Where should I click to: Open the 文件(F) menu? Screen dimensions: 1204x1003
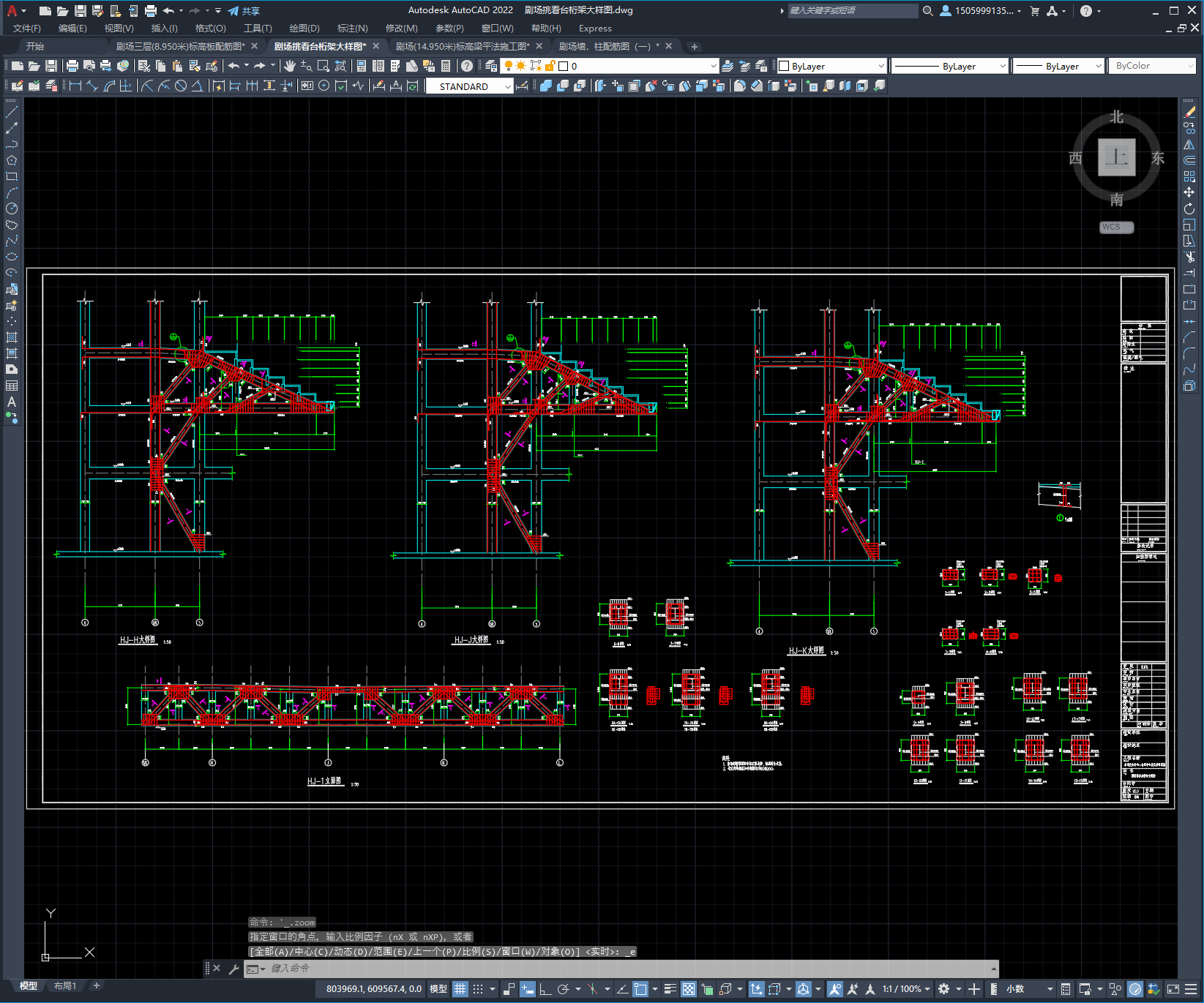coord(27,29)
